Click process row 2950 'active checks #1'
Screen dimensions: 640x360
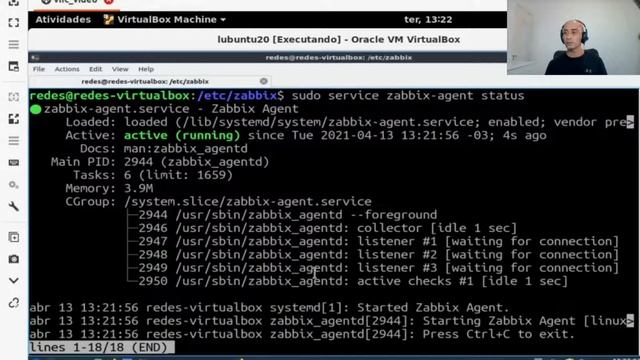click(353, 281)
